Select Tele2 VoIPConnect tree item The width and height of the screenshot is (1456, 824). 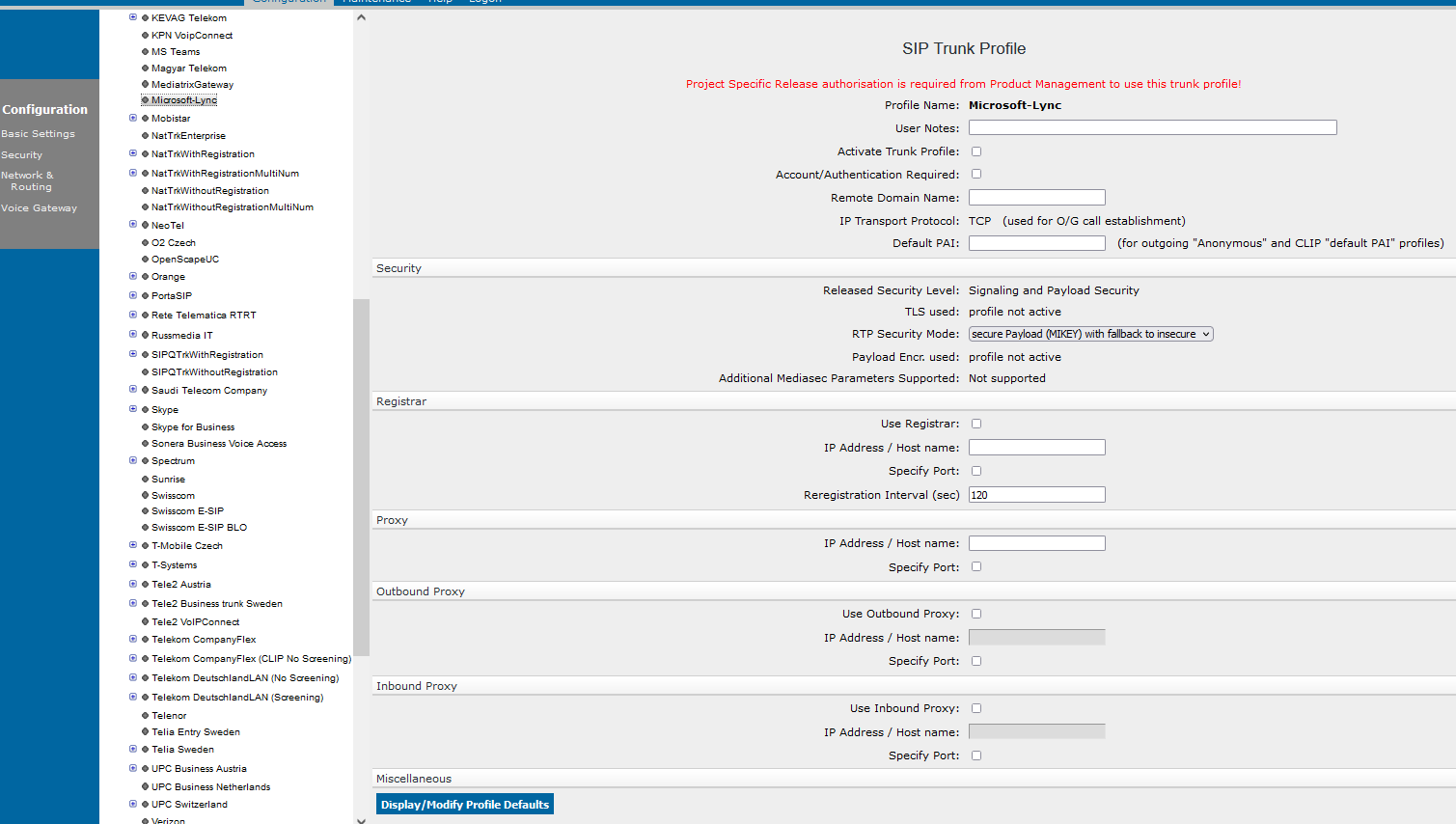click(195, 622)
